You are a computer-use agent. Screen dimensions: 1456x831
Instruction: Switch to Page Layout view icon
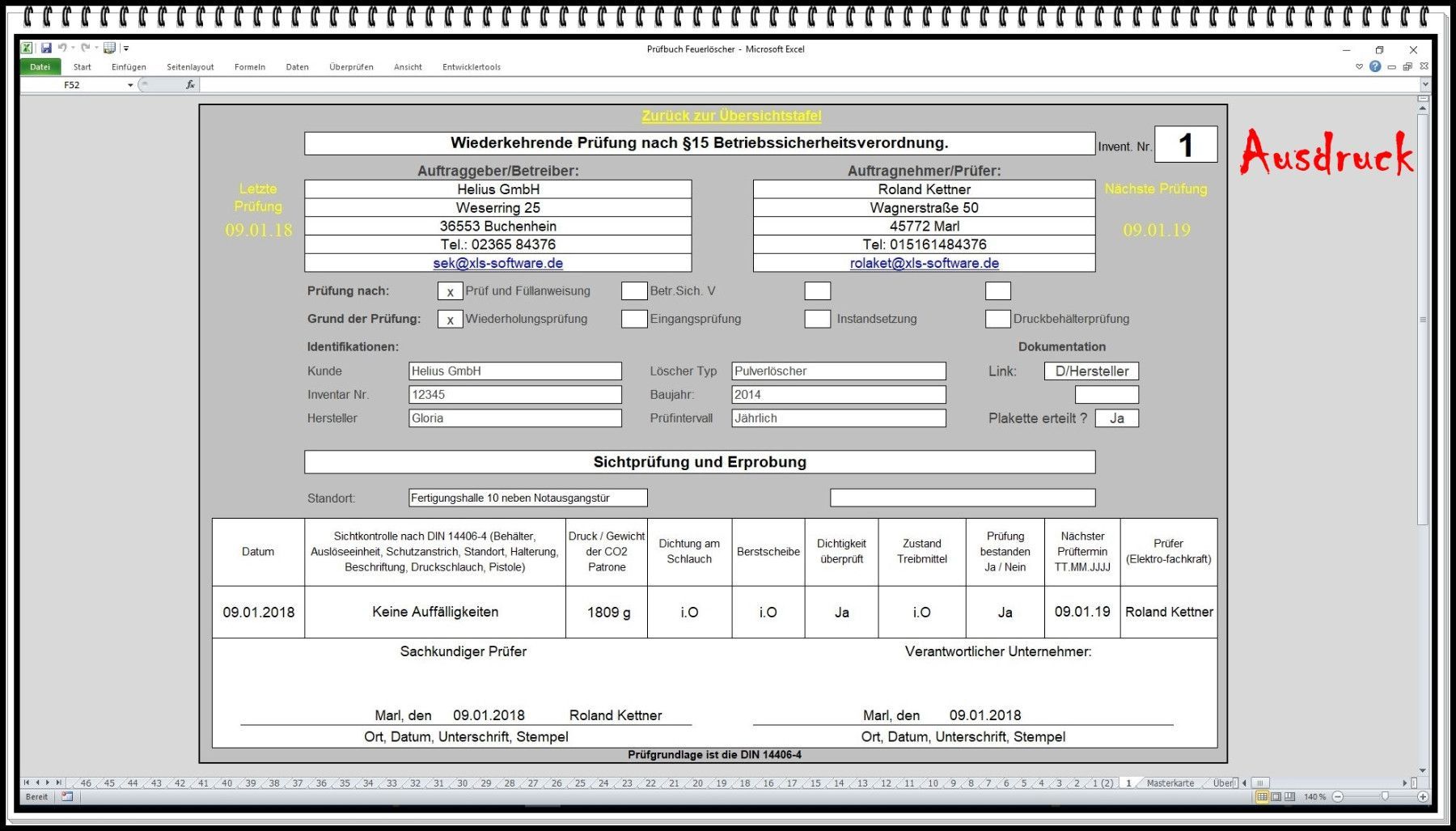pos(1276,797)
